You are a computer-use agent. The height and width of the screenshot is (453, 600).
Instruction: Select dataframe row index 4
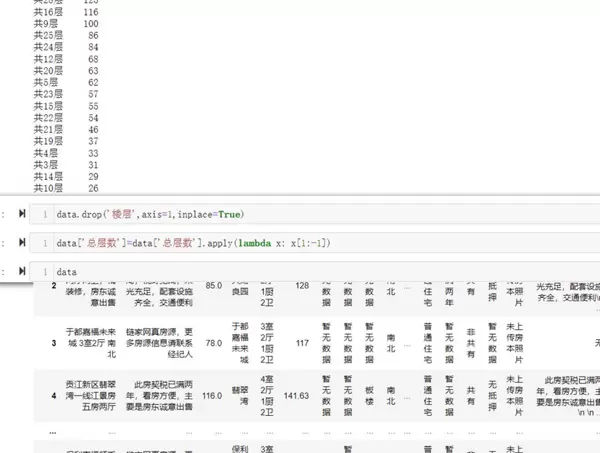(x=54, y=396)
